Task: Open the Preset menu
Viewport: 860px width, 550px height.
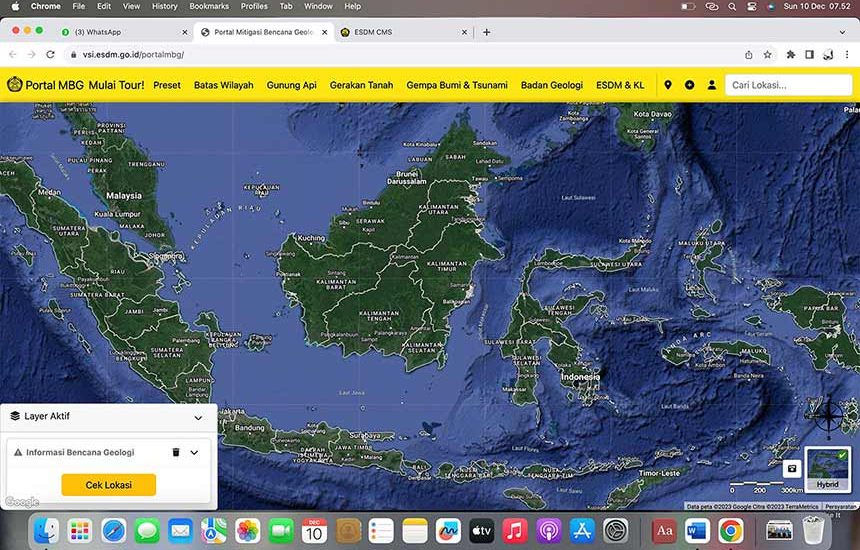Action: point(167,85)
